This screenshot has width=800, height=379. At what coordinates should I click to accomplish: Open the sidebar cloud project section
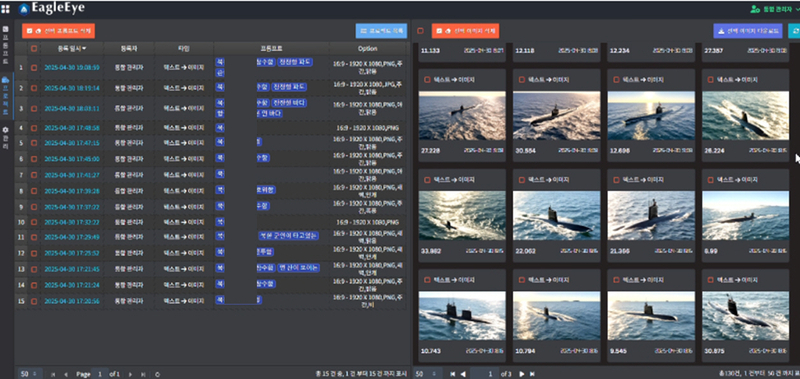[x=6, y=96]
